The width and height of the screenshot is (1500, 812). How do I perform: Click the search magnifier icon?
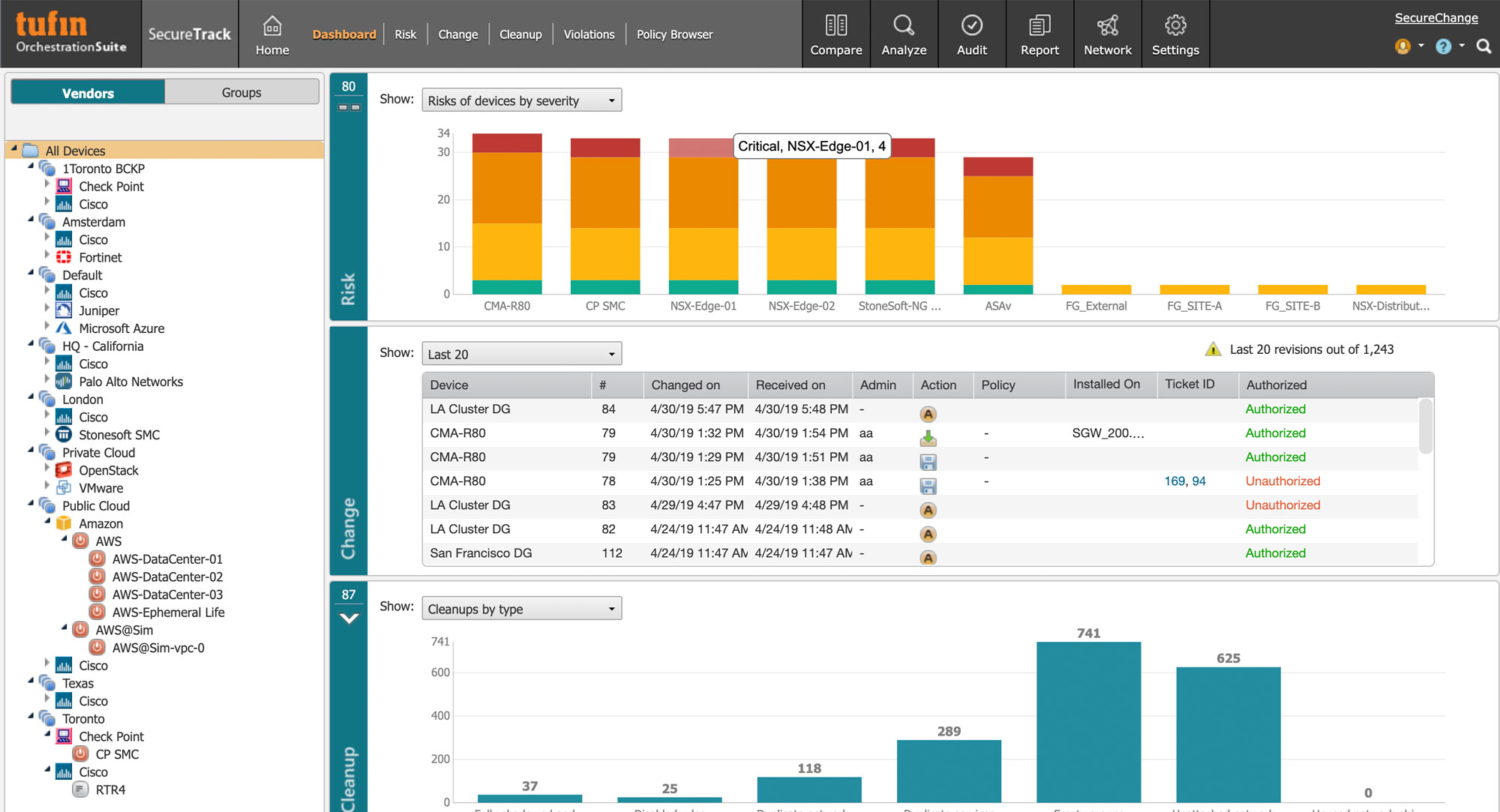(x=1483, y=46)
